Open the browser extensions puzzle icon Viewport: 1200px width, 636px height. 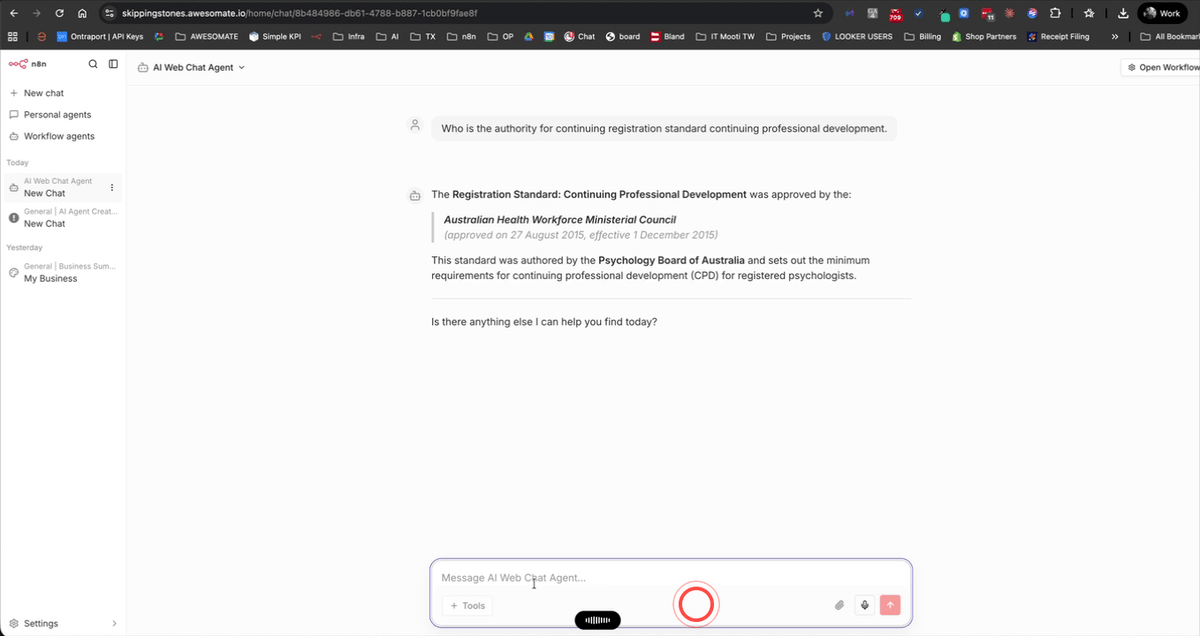pyautogui.click(x=1055, y=13)
